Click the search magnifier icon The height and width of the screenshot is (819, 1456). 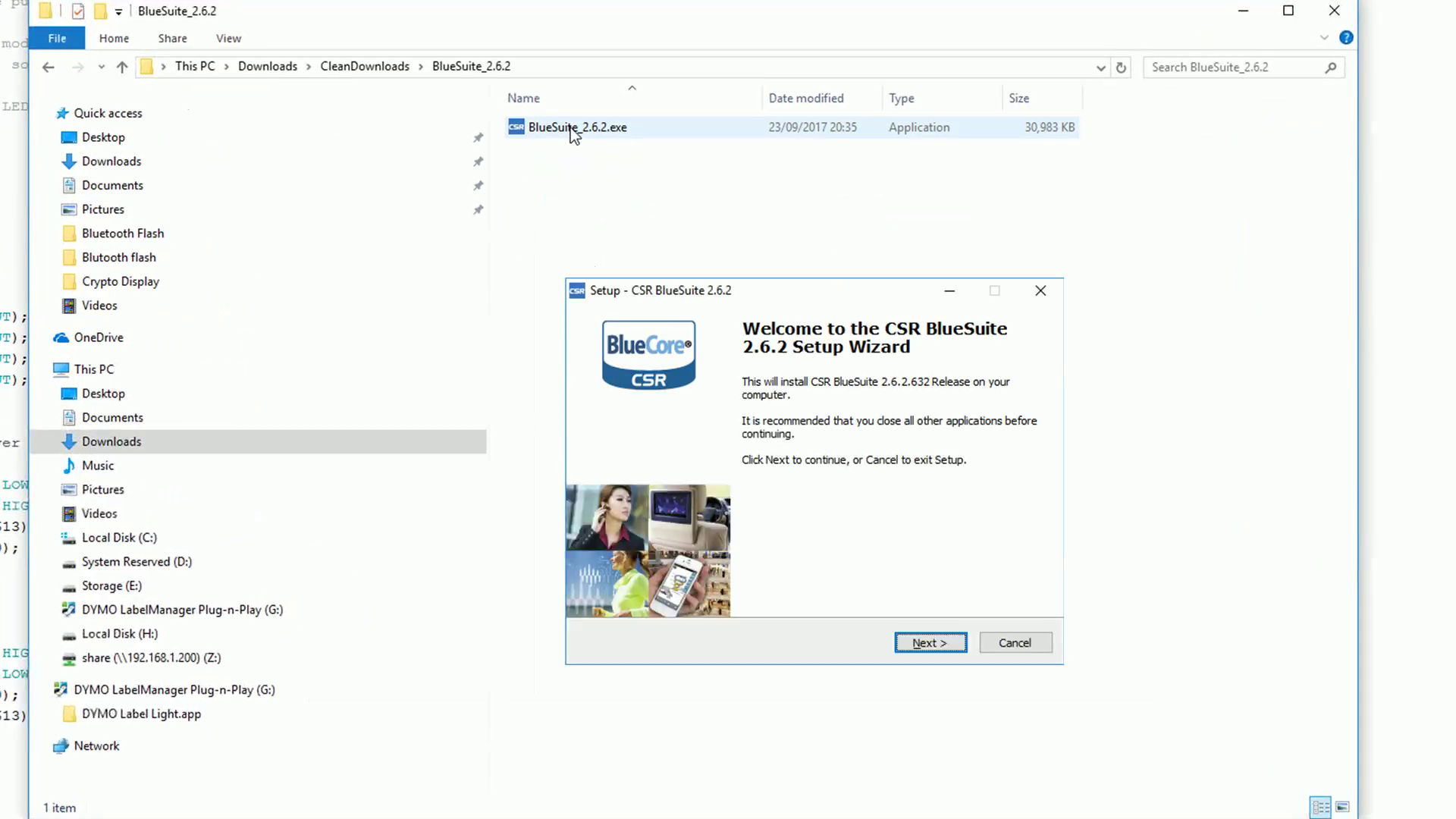(x=1330, y=67)
